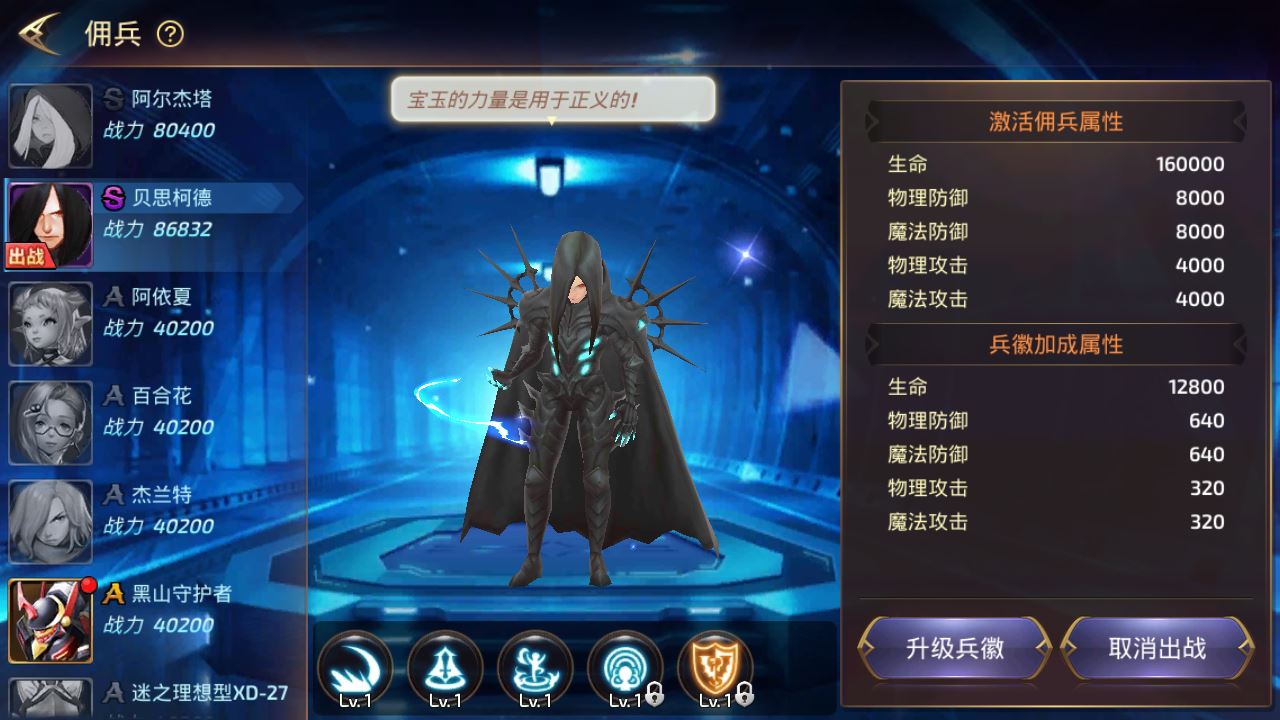The image size is (1280, 720).
Task: Open 黑山守护者 portrait with red dot
Action: (x=51, y=621)
